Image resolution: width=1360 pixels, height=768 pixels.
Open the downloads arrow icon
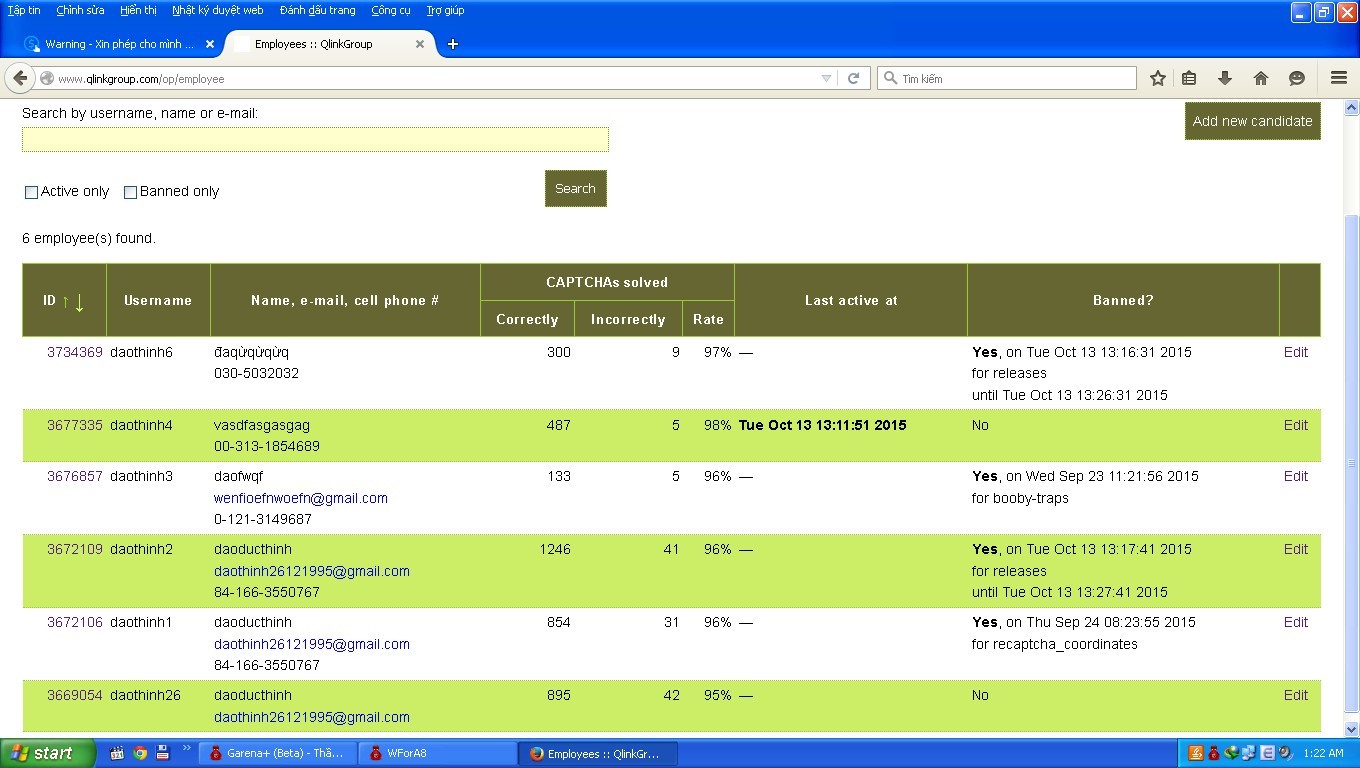1224,78
